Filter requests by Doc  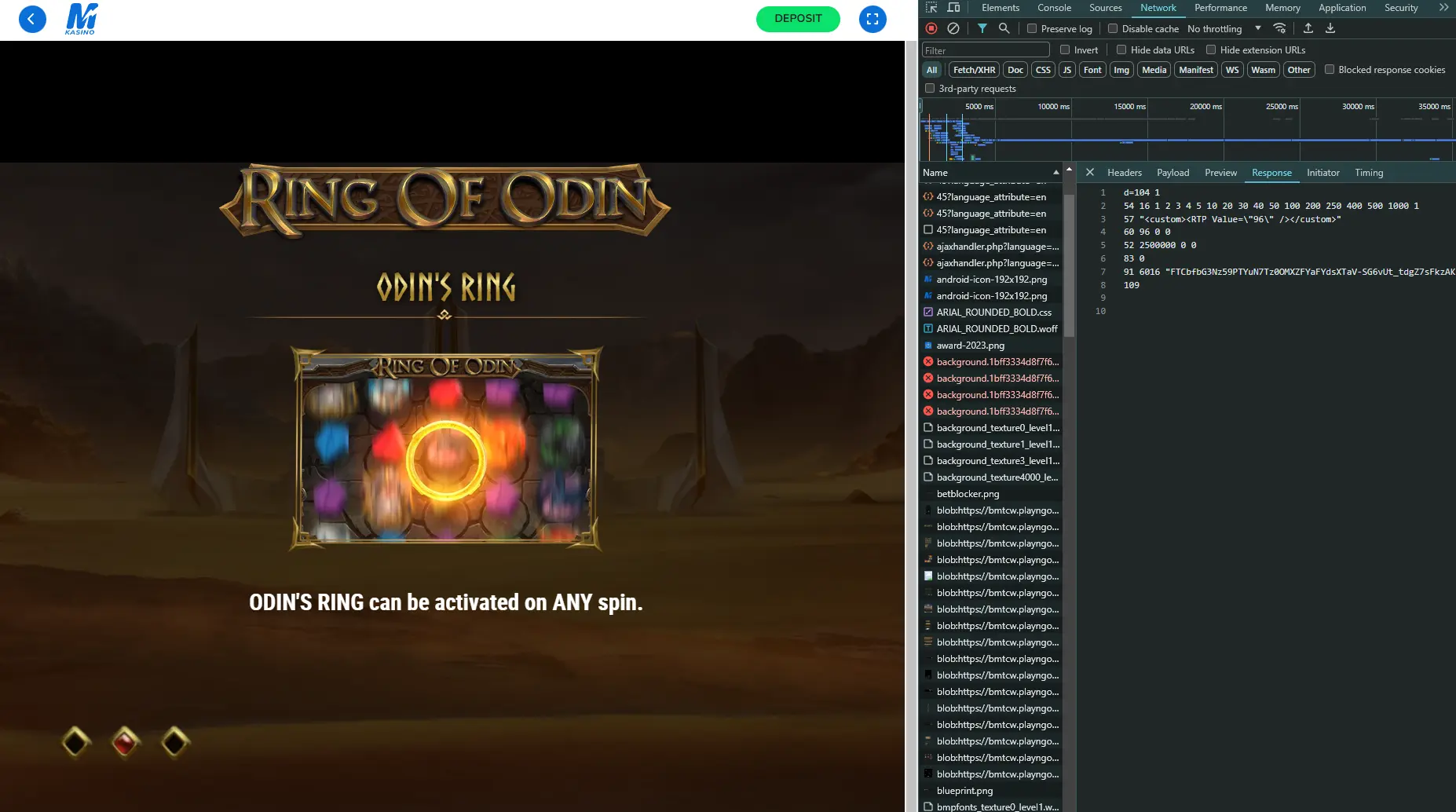tap(1015, 70)
